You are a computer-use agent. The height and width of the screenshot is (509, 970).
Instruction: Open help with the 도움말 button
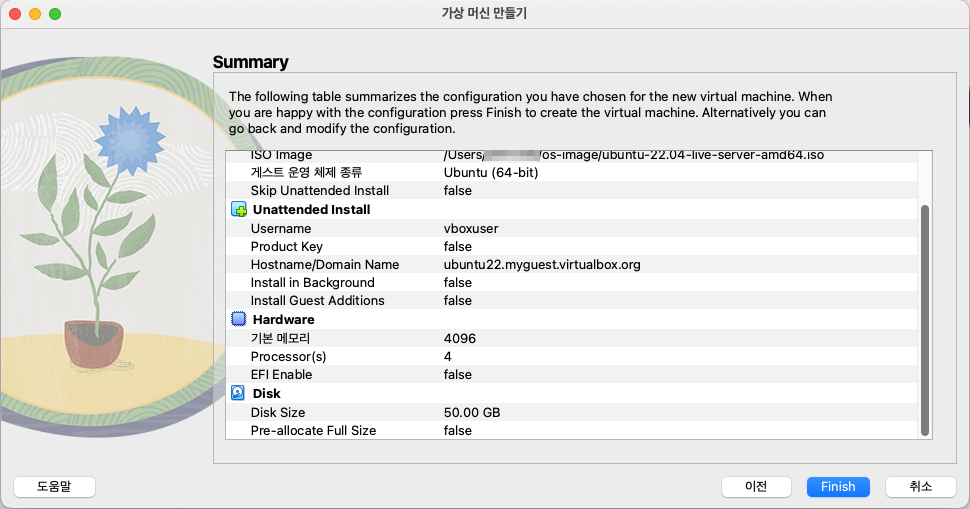[x=54, y=487]
